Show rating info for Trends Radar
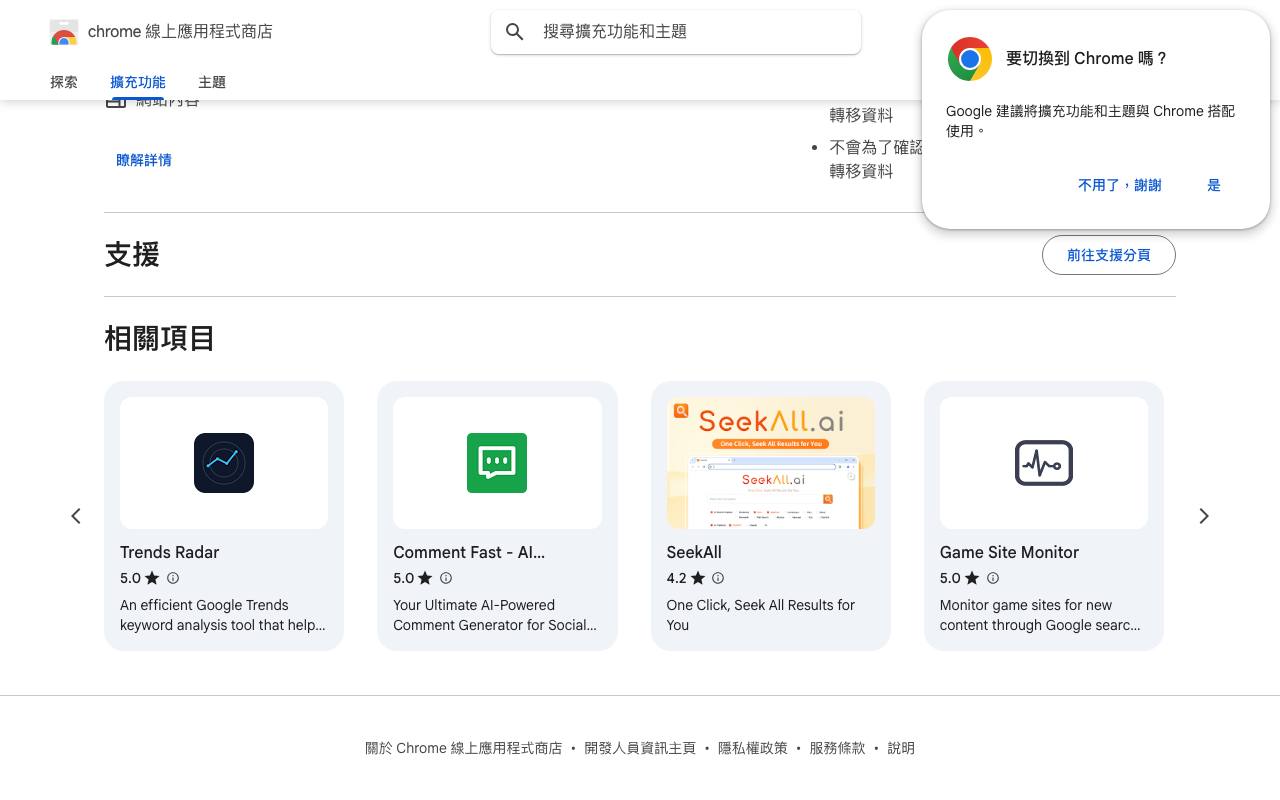1280x800 pixels. (173, 578)
